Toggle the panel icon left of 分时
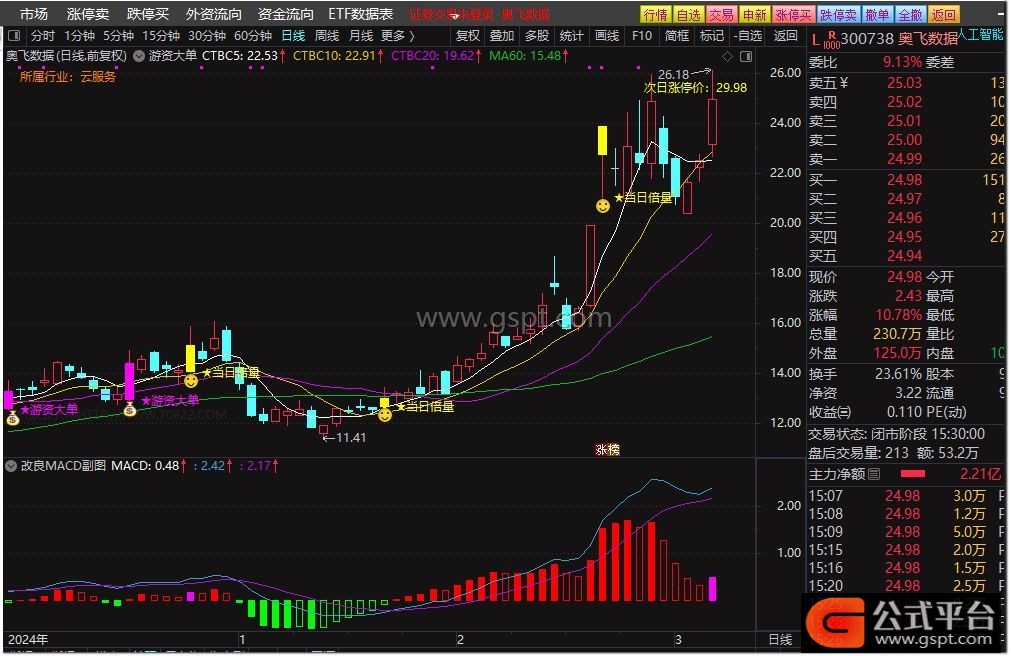This screenshot has height=656, width=1011. pyautogui.click(x=14, y=36)
